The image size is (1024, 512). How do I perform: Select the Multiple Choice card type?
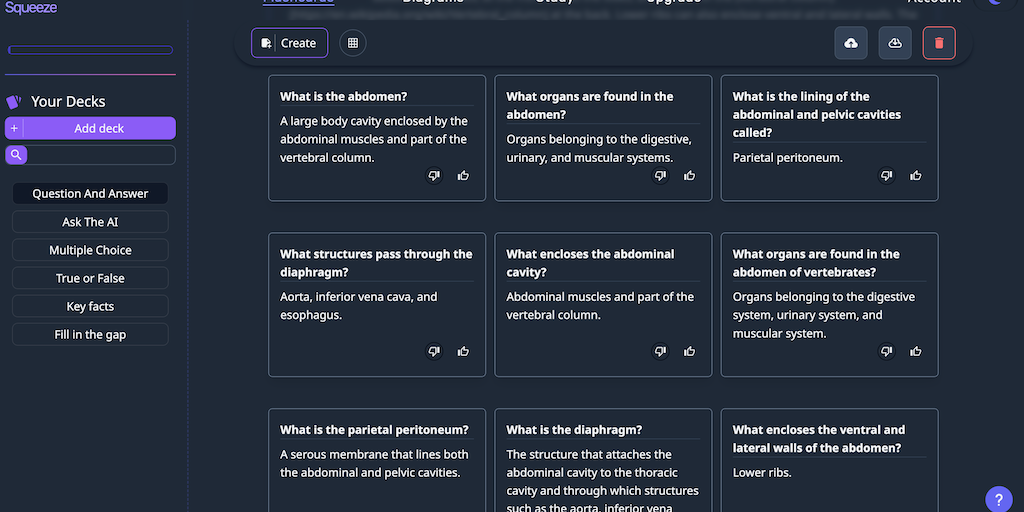coord(90,250)
